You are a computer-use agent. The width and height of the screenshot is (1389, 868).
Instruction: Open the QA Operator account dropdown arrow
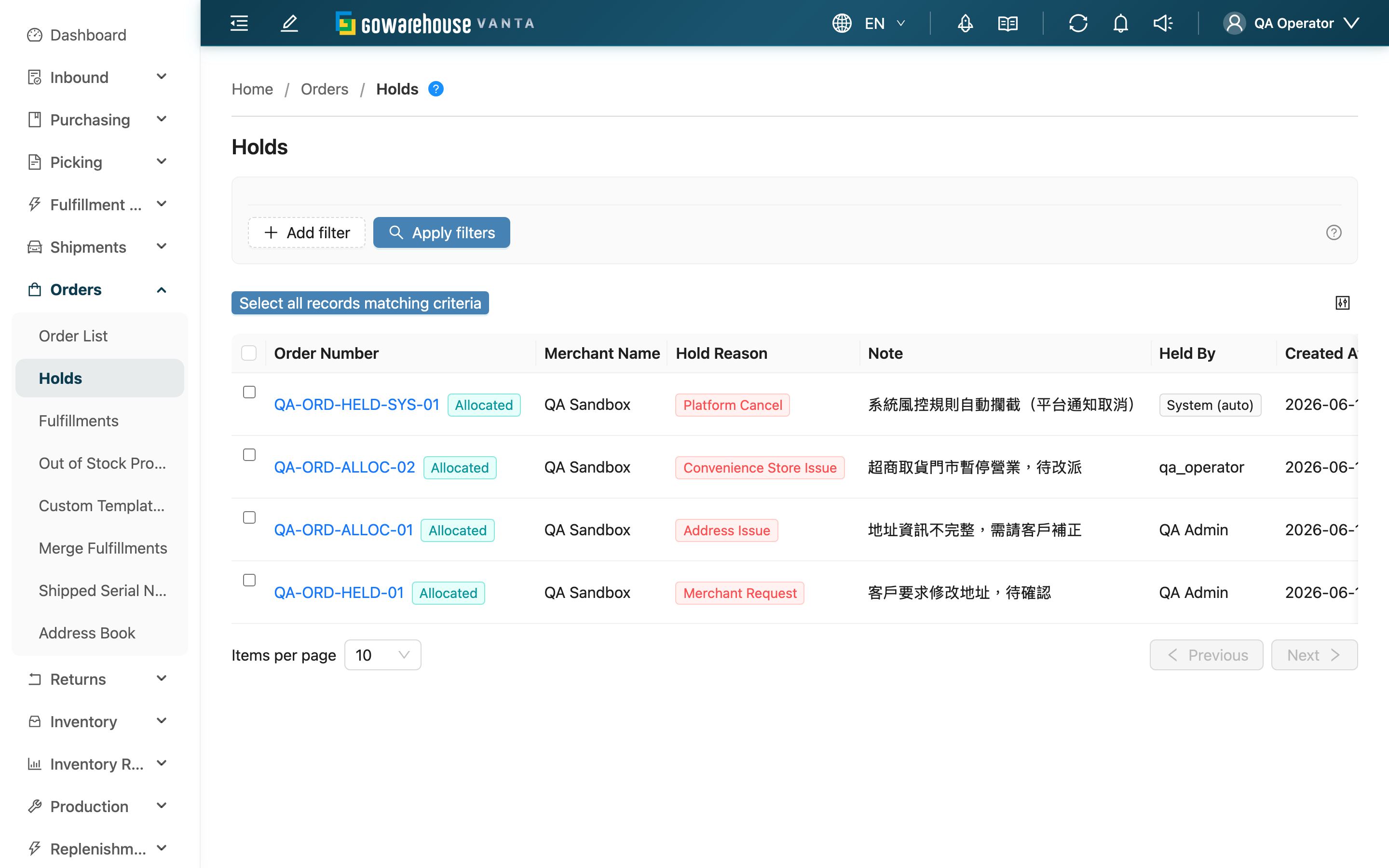tap(1352, 23)
